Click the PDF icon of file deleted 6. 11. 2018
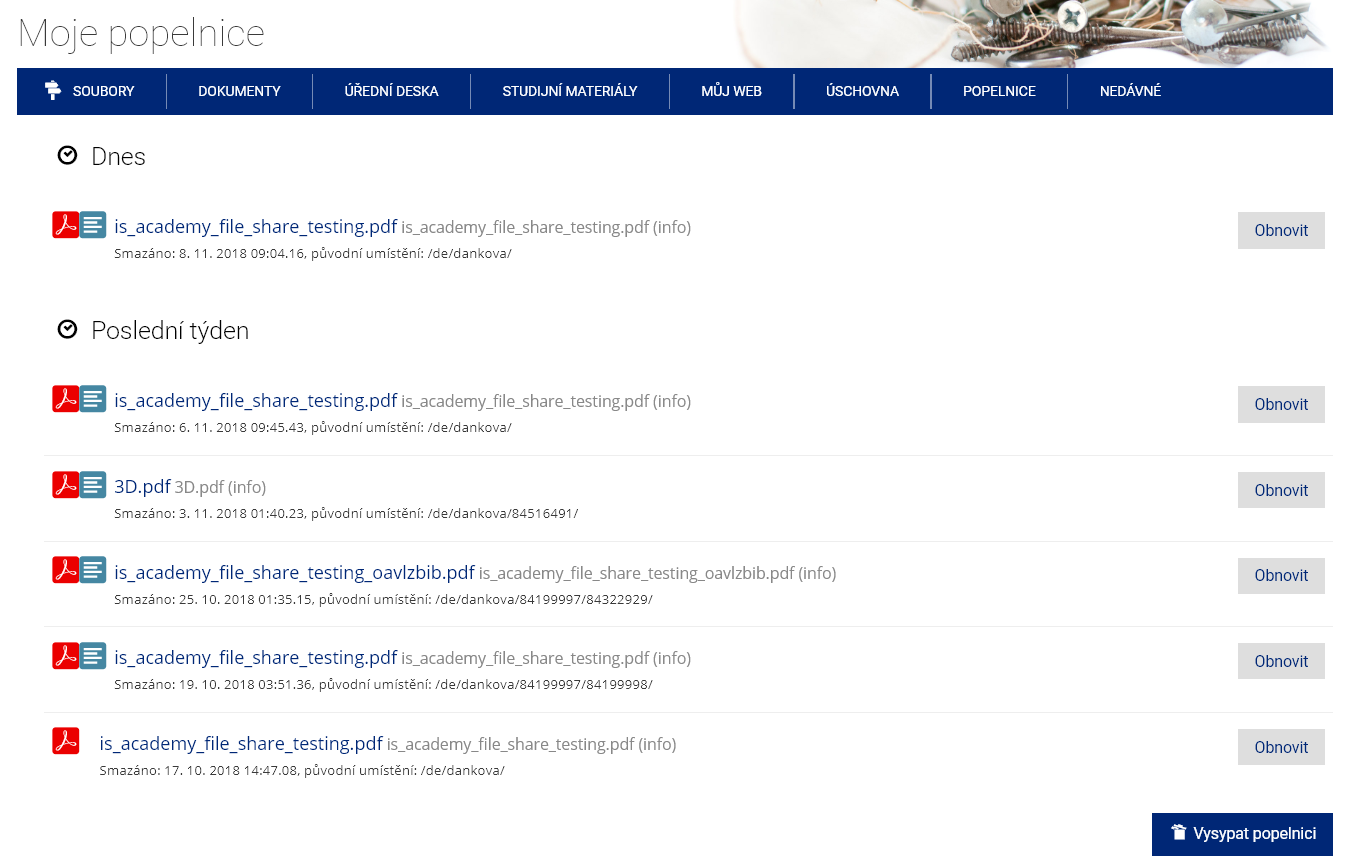The image size is (1360, 866). point(65,399)
